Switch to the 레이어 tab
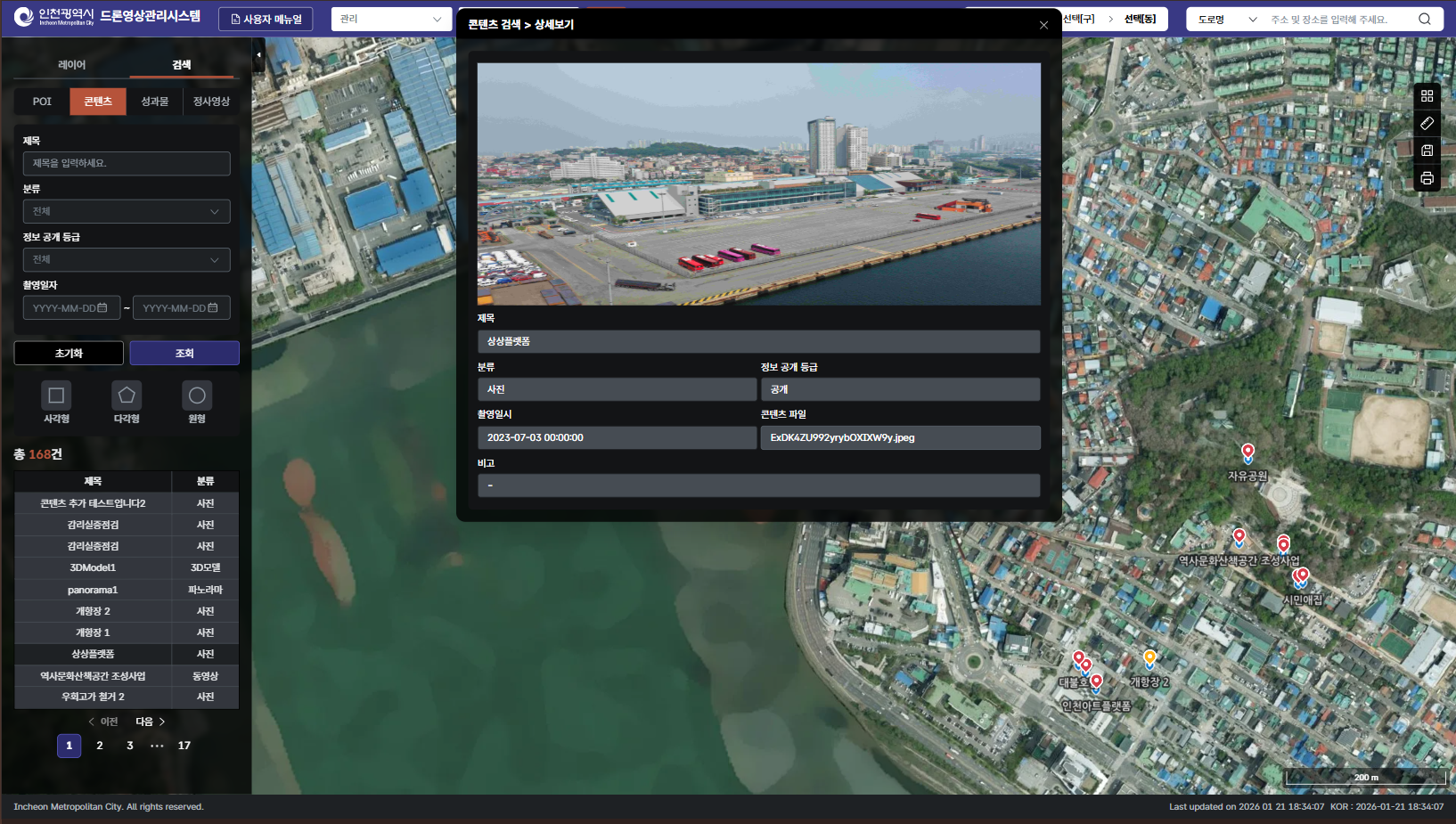Viewport: 1456px width, 824px height. [x=71, y=65]
